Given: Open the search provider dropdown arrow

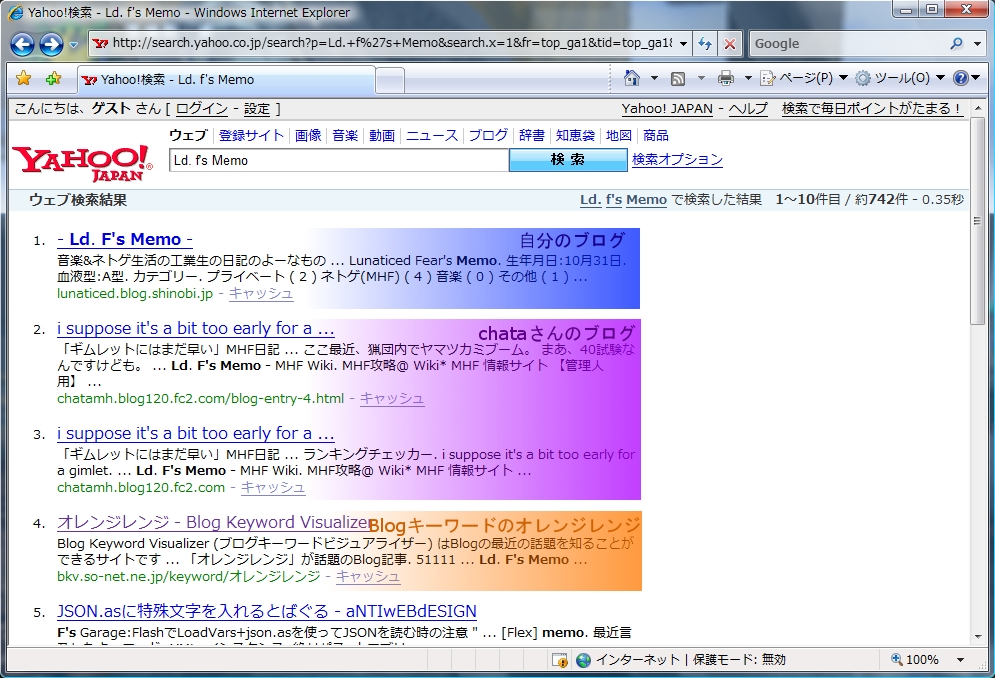Looking at the screenshot, I should tap(977, 44).
